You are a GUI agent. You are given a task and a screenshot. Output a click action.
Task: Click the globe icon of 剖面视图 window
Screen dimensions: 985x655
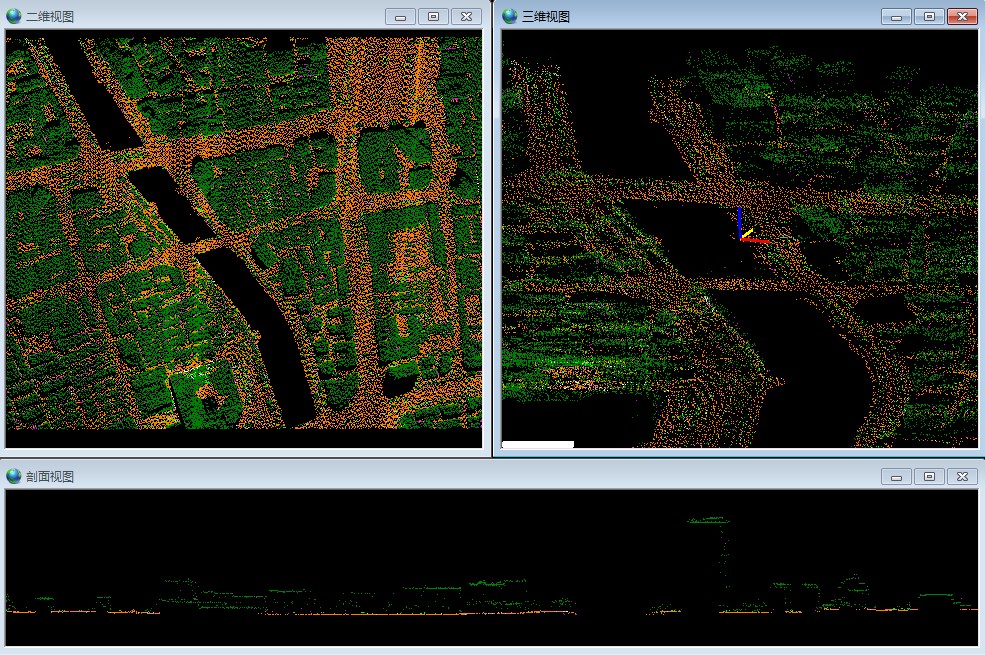[14, 476]
